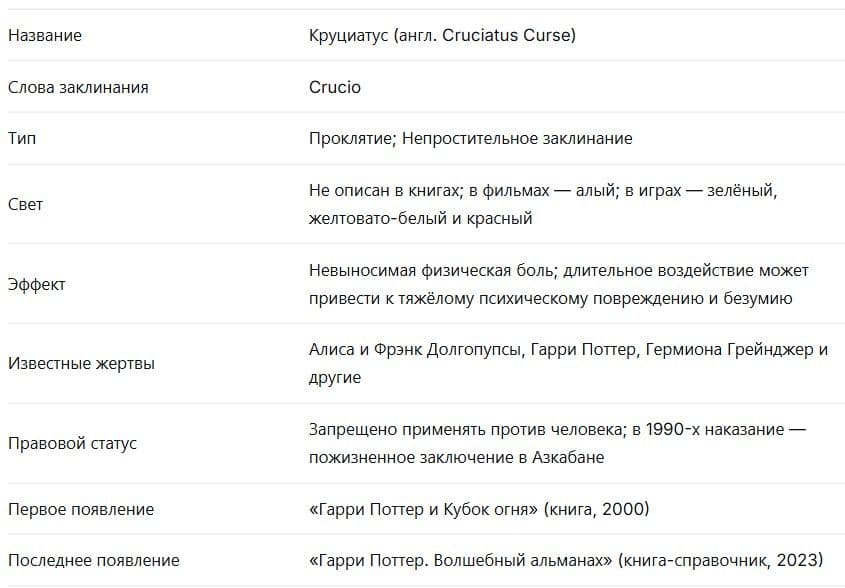Click 'пожизненное заключение в Азкабане' text
Viewport: 845px width, 588px height.
click(456, 458)
